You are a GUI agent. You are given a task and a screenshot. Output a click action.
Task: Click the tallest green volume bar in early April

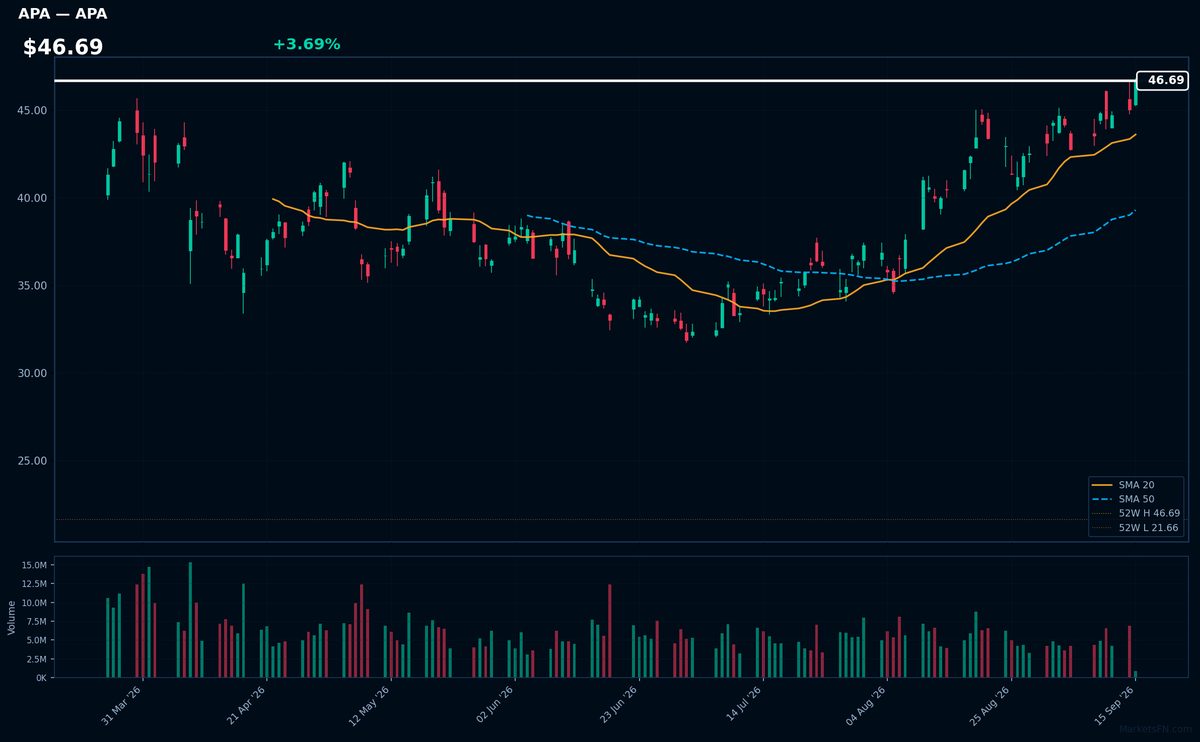(190, 620)
